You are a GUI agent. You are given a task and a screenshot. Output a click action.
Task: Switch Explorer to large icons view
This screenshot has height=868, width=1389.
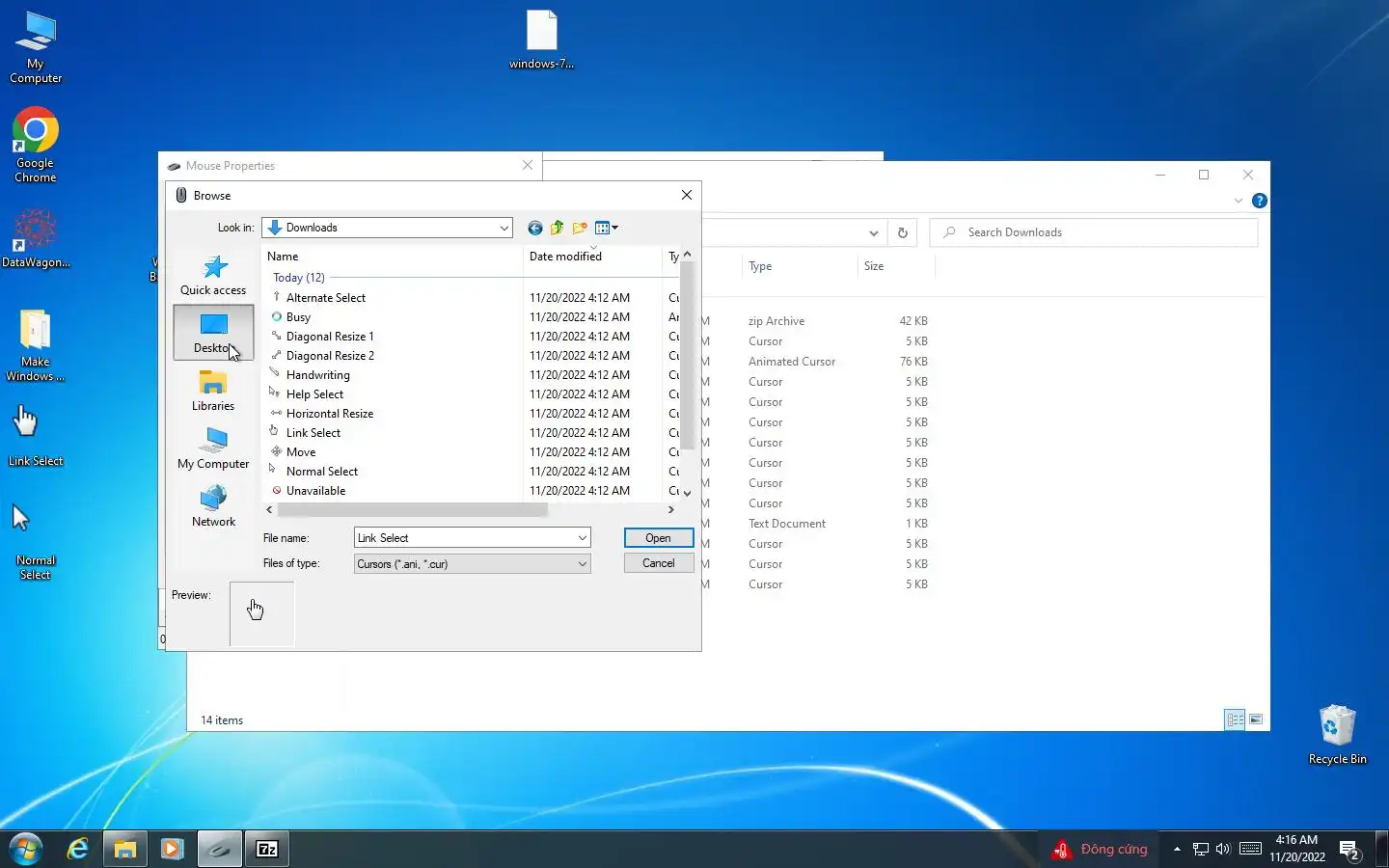(x=1256, y=719)
